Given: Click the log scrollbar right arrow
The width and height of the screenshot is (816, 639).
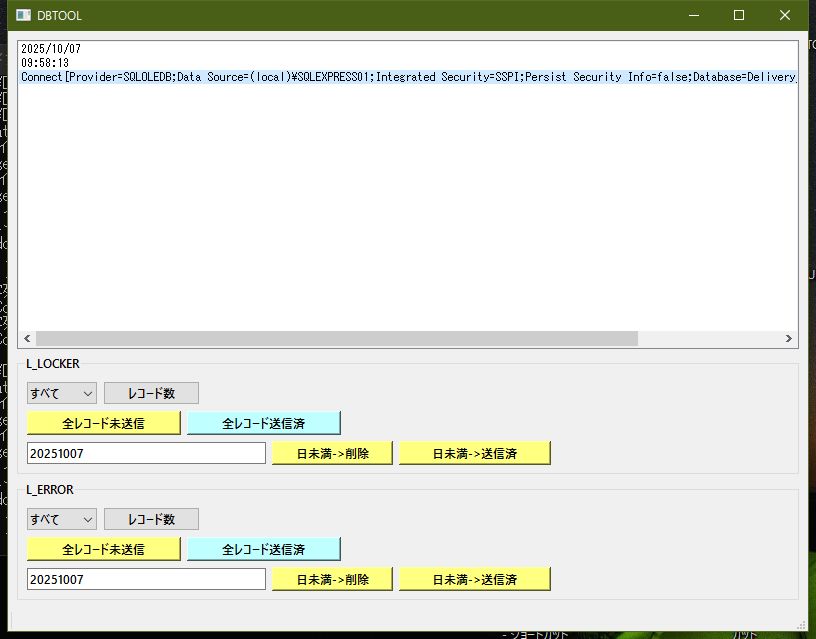Looking at the screenshot, I should tap(789, 339).
